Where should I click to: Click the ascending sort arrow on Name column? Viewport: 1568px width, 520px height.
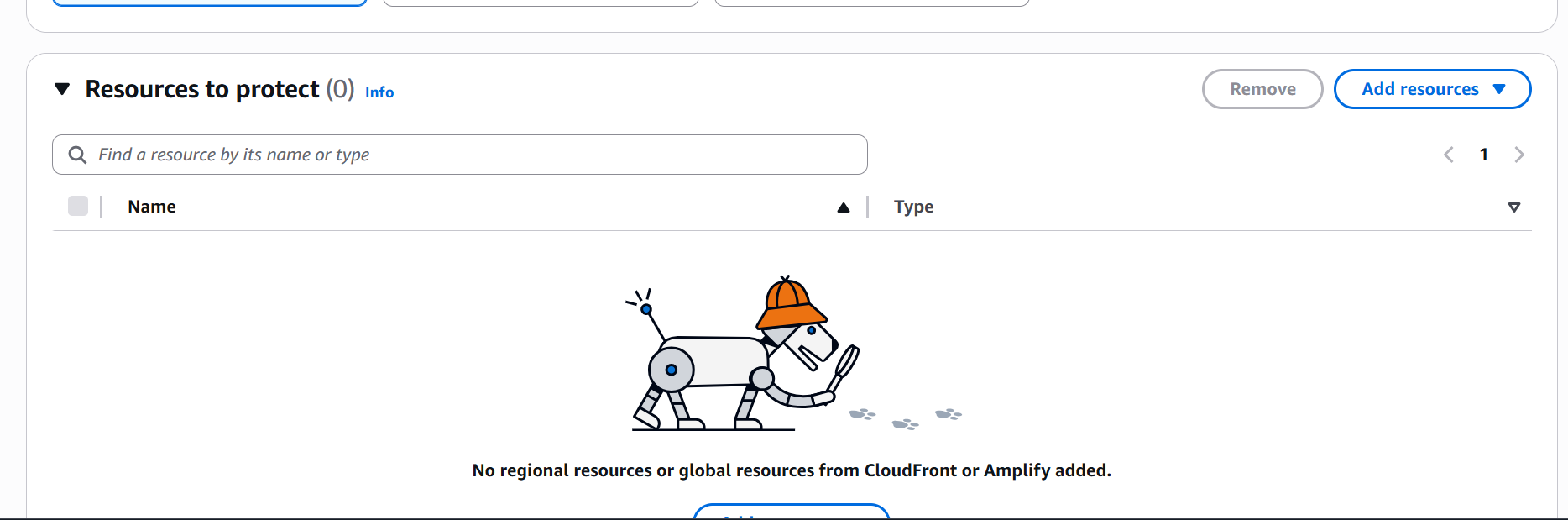coord(844,207)
